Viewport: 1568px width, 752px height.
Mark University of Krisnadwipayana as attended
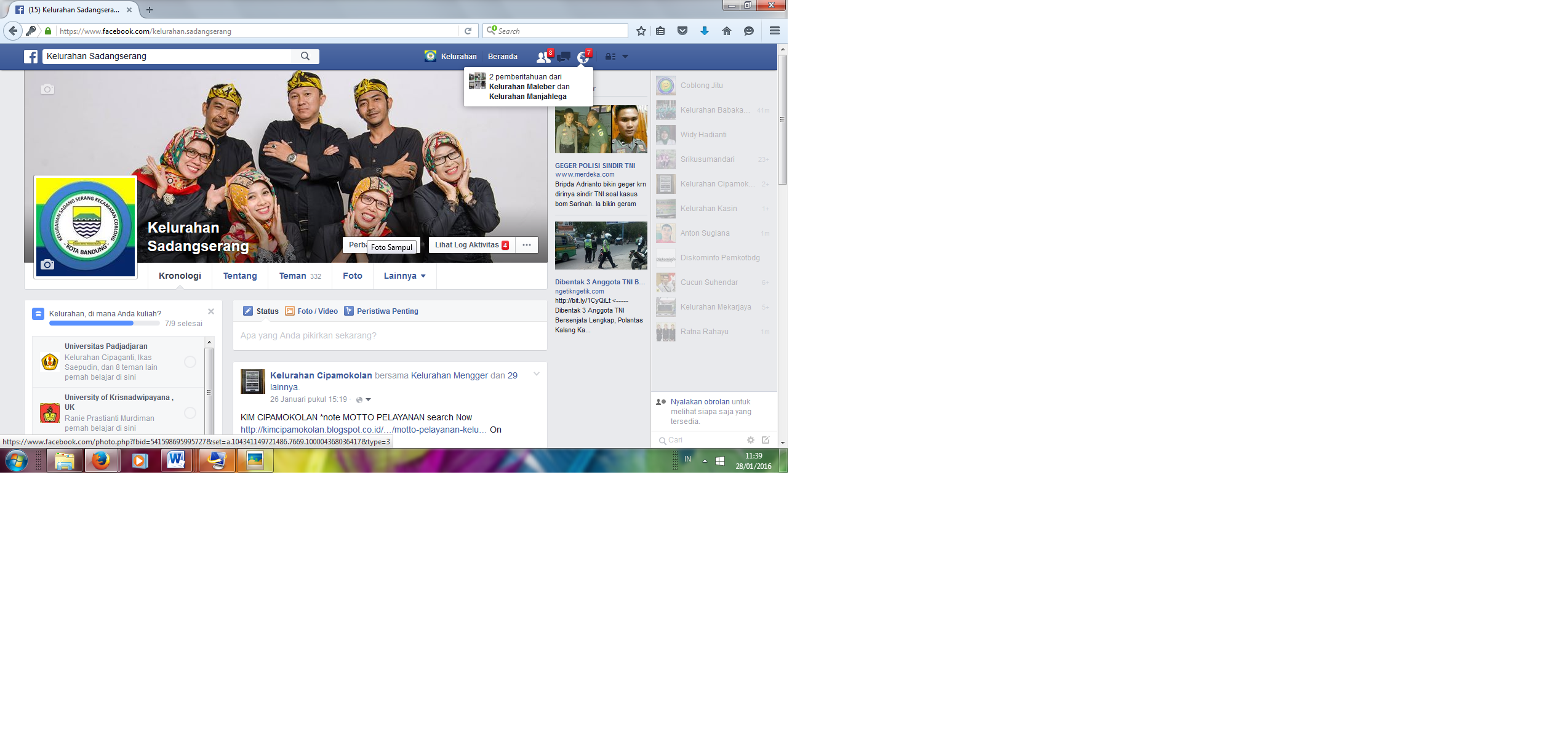coord(190,414)
